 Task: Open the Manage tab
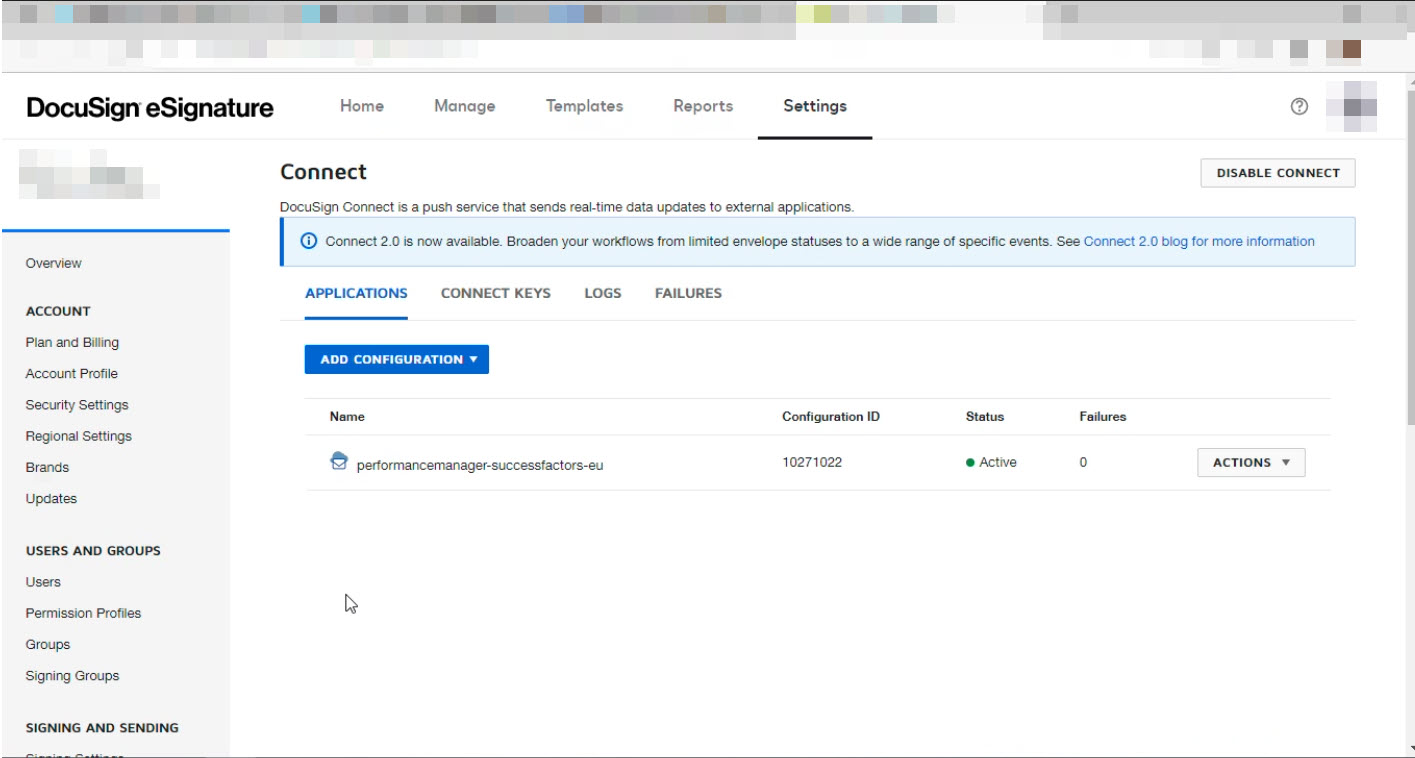(x=464, y=106)
